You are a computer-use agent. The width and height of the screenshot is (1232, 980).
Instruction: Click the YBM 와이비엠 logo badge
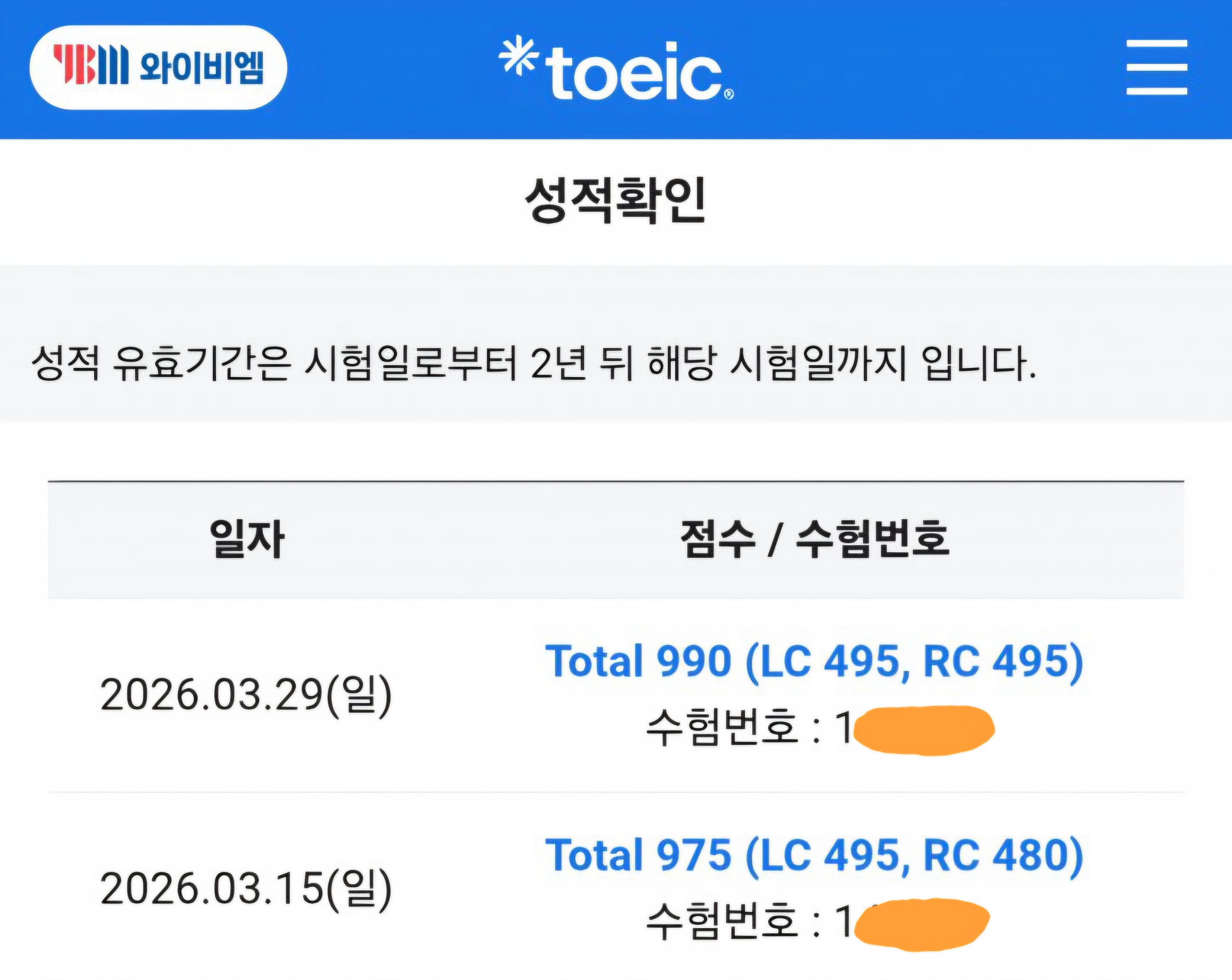click(158, 67)
